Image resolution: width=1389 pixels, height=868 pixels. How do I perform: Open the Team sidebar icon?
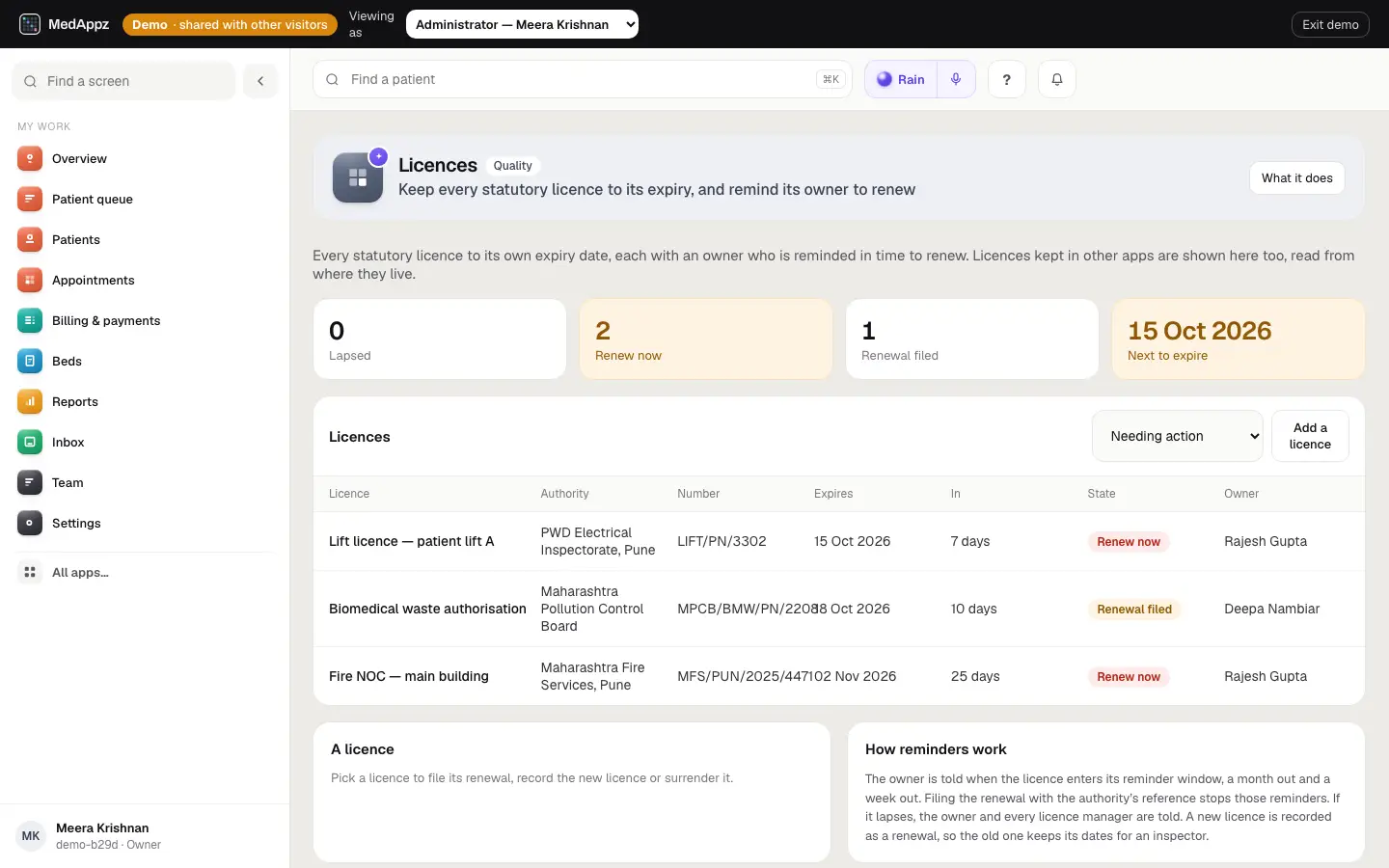30,483
